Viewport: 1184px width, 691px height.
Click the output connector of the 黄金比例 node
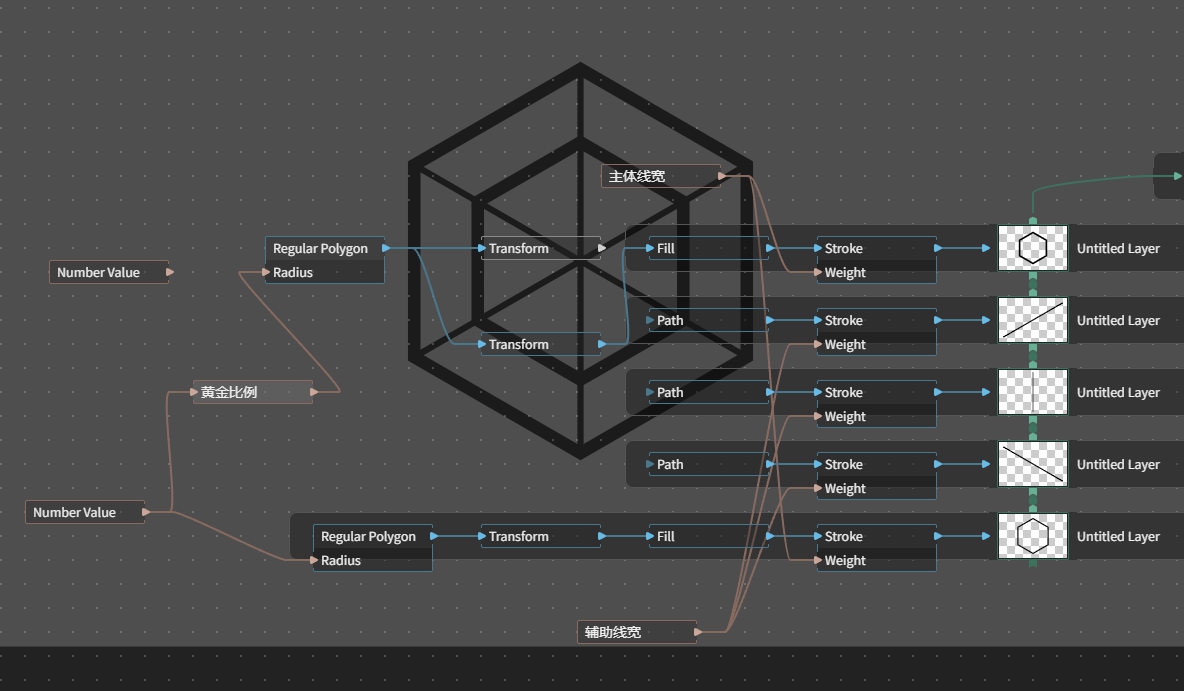(314, 392)
